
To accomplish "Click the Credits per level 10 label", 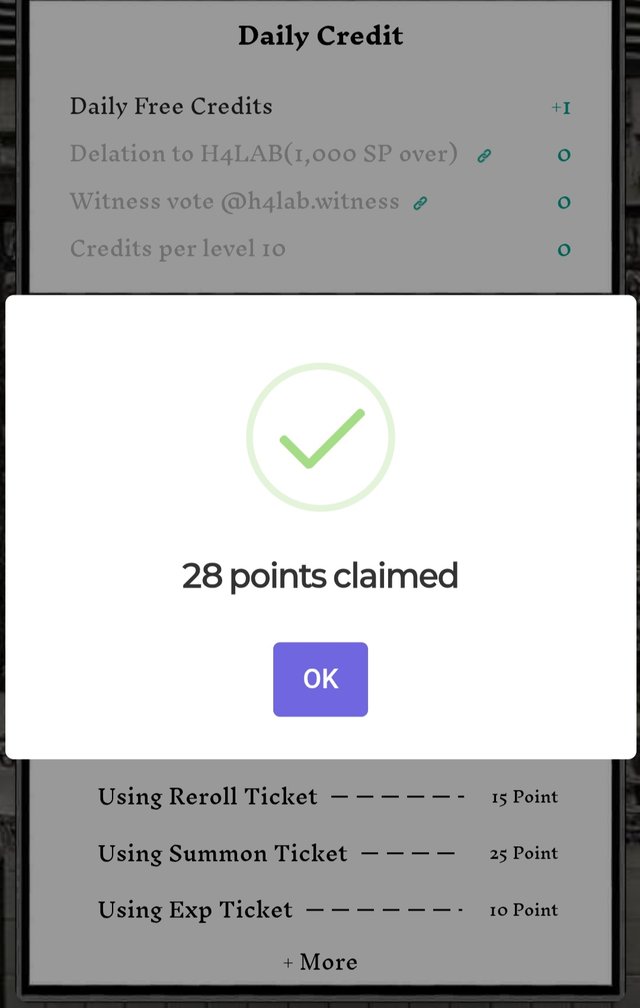I will click(x=177, y=249).
